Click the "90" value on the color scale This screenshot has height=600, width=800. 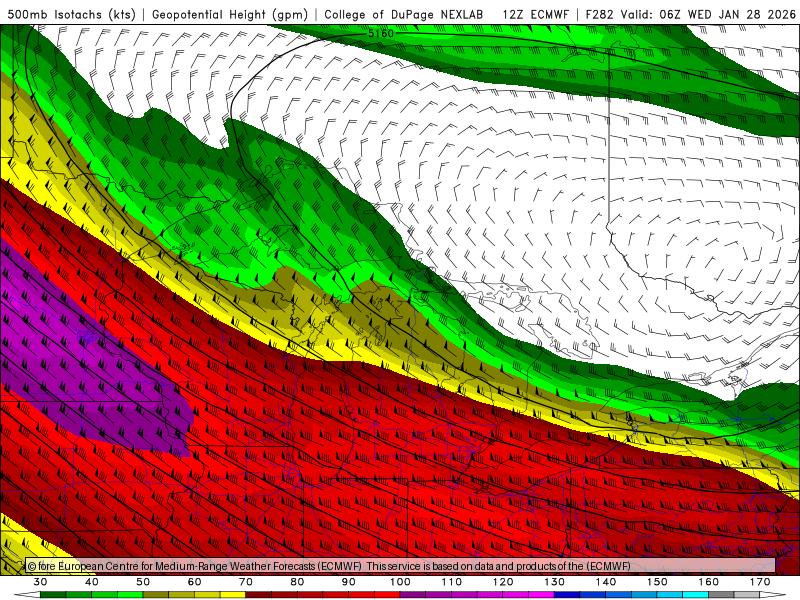348,582
